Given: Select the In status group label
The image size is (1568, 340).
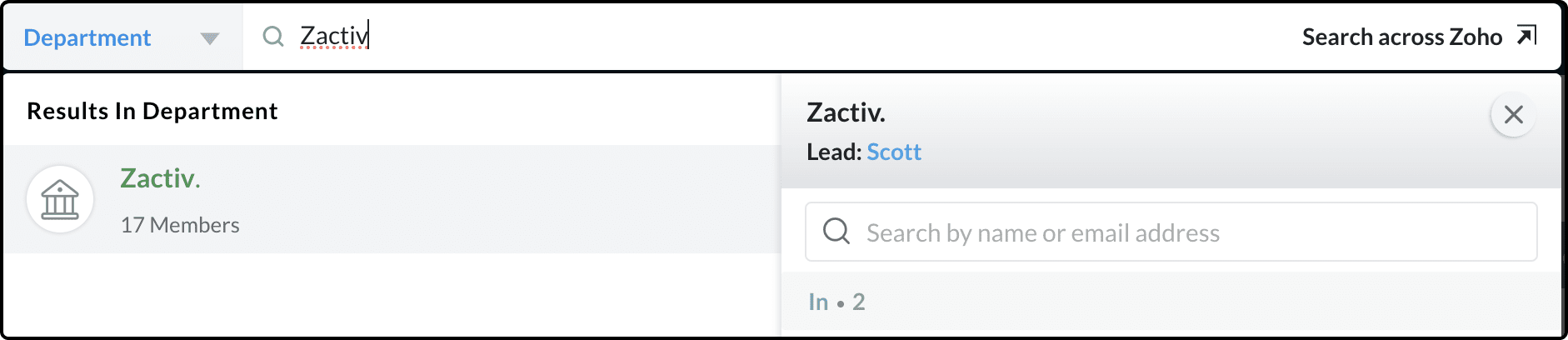Looking at the screenshot, I should (818, 302).
